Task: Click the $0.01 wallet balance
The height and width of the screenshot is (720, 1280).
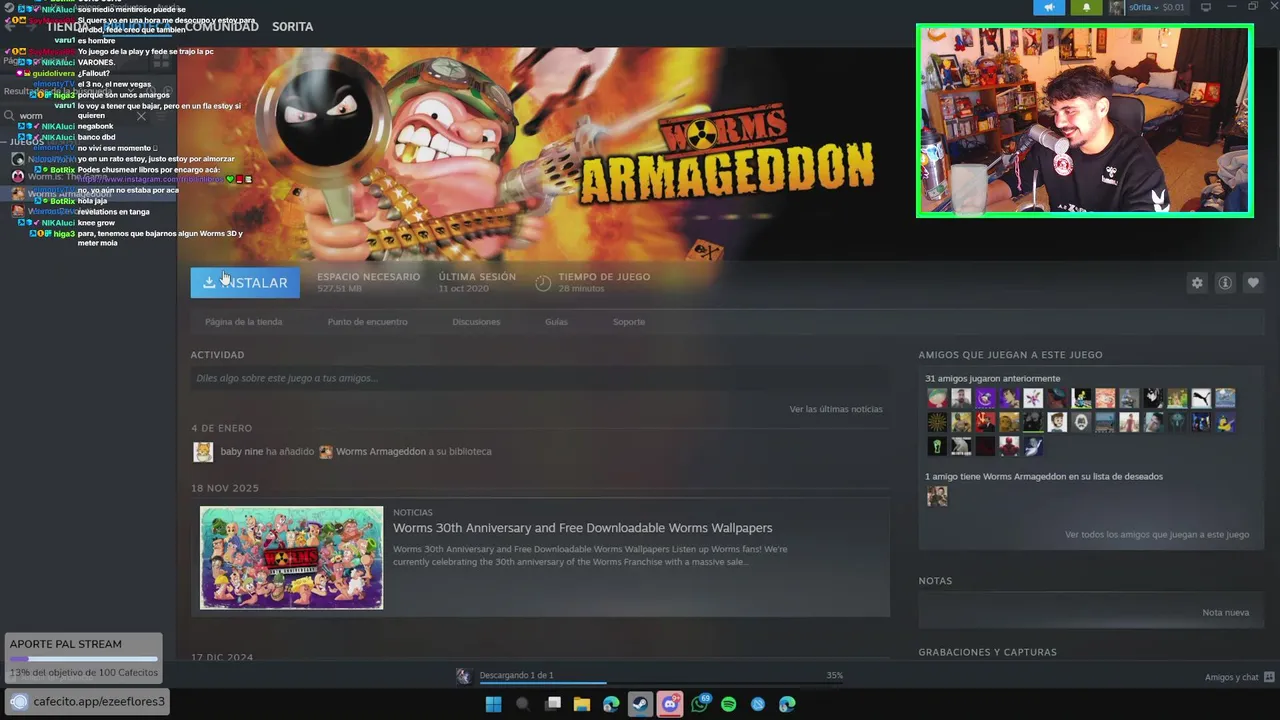Action: pos(1173,7)
